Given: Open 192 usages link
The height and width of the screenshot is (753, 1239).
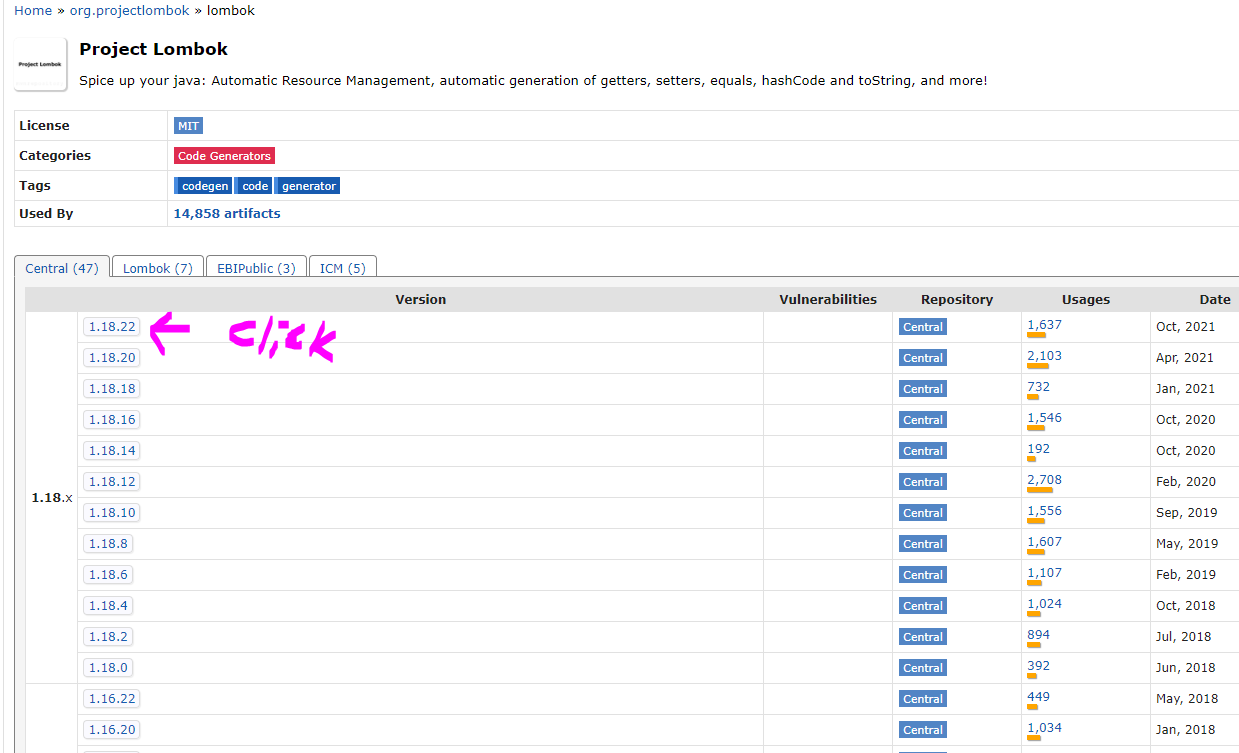Looking at the screenshot, I should pos(1038,449).
